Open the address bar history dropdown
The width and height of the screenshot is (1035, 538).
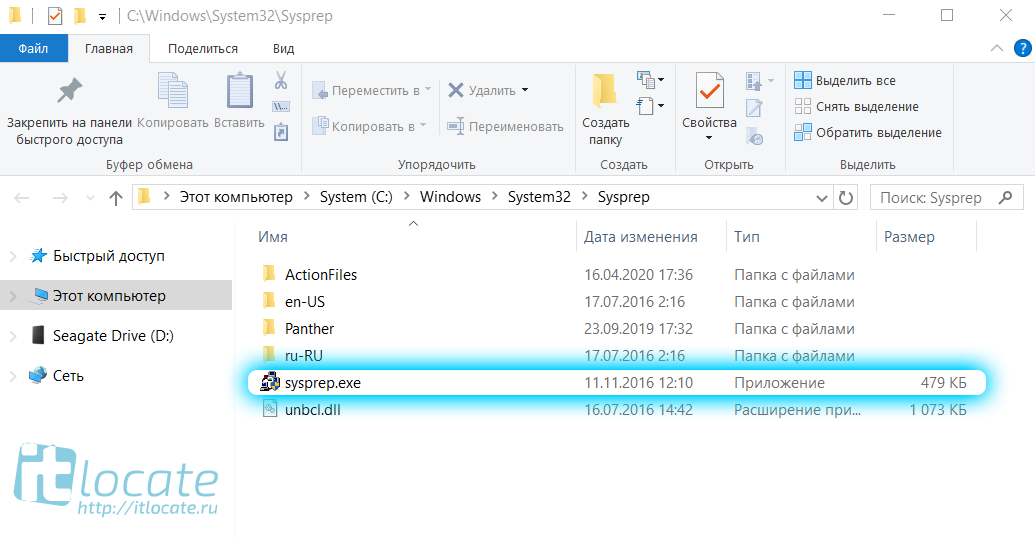820,197
